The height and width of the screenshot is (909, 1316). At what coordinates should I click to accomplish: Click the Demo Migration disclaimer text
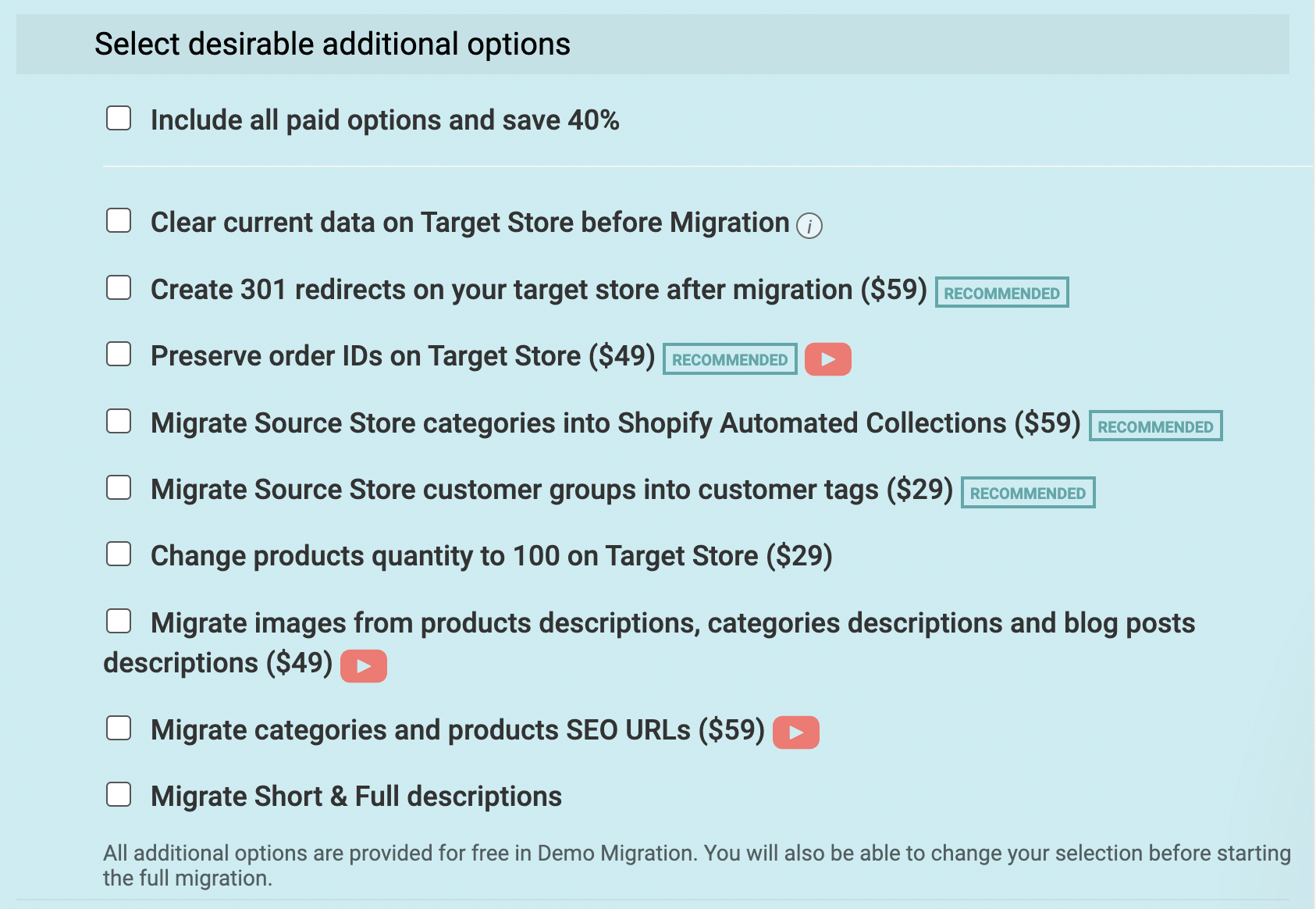click(695, 864)
